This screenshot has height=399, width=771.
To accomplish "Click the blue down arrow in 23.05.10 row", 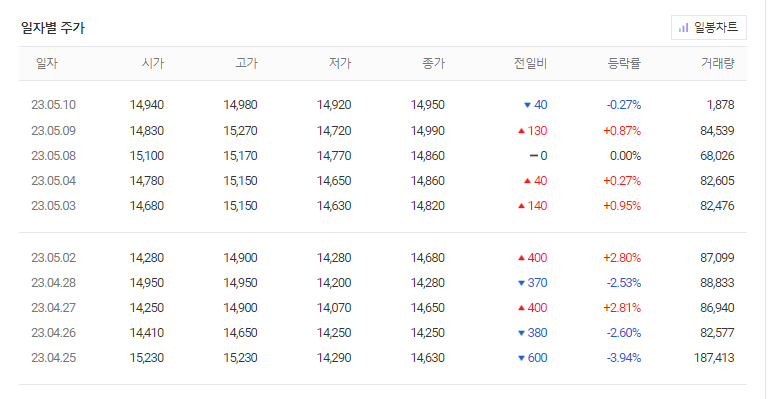I will (528, 105).
